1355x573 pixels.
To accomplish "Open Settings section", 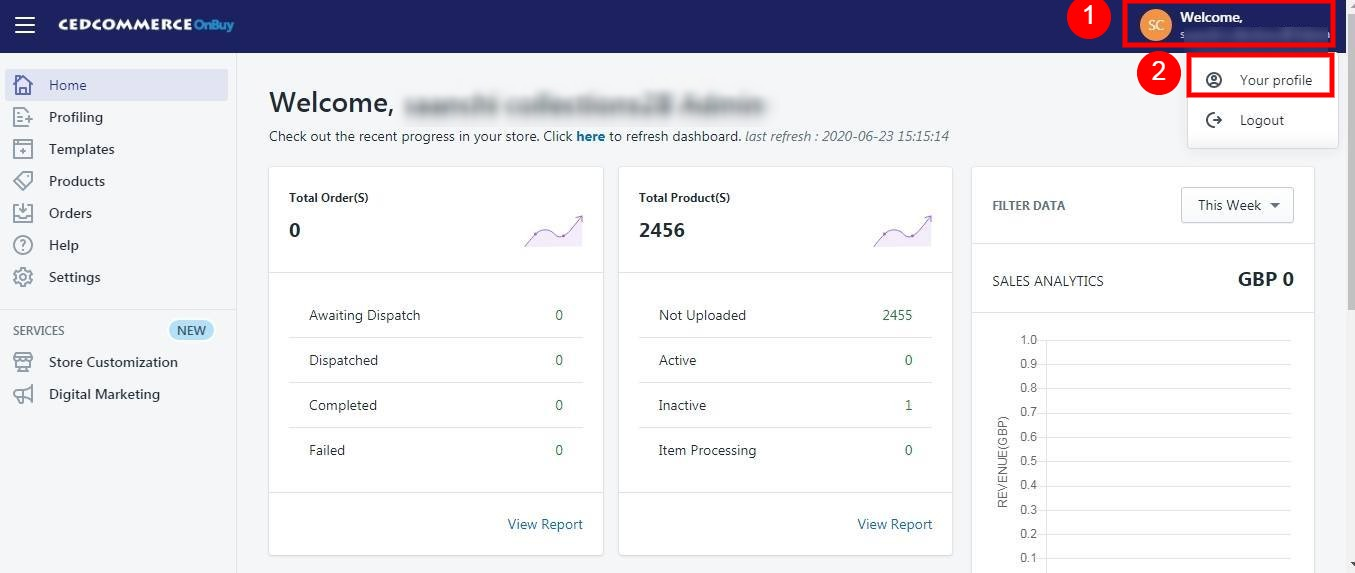I will click(x=117, y=277).
